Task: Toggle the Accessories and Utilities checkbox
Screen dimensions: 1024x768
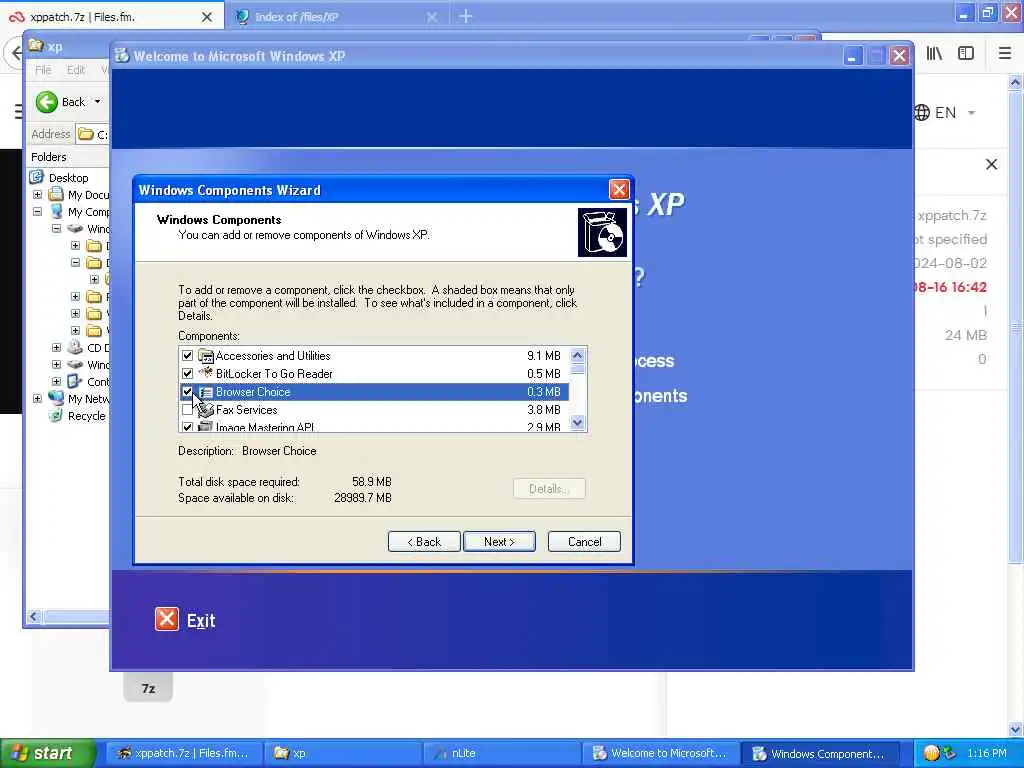Action: tap(187, 356)
